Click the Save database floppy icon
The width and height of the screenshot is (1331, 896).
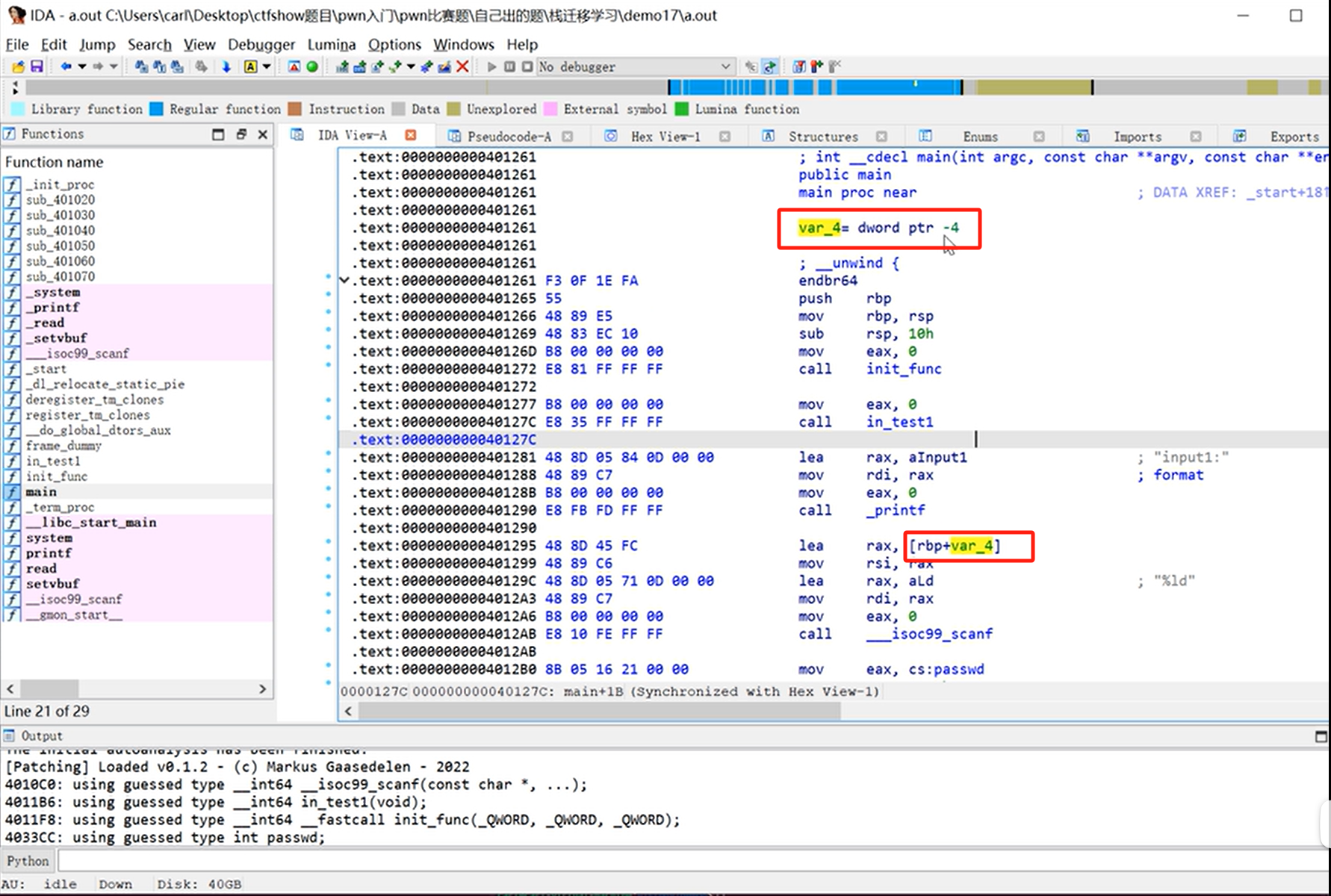pyautogui.click(x=36, y=66)
